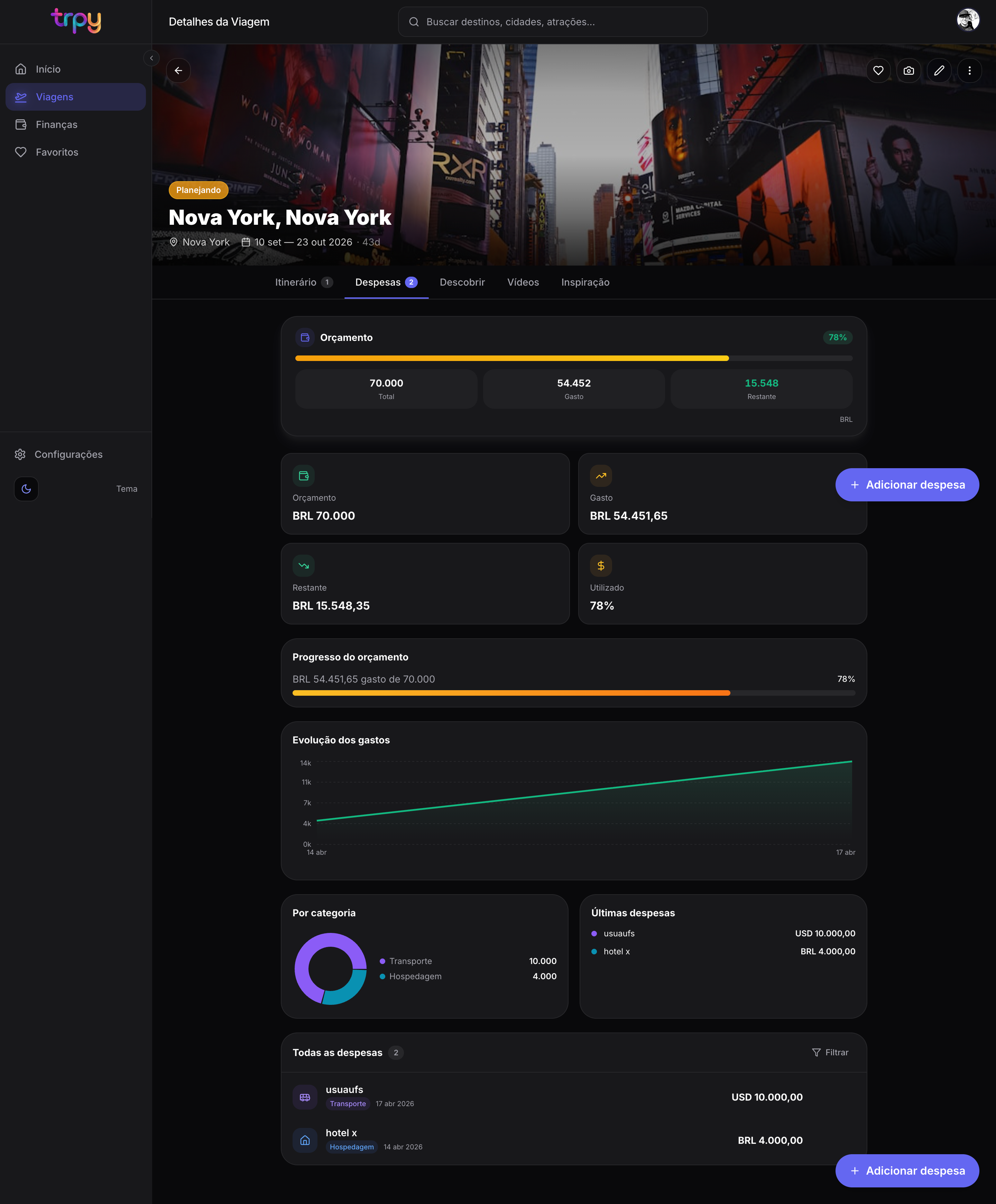Open the Inspiração tab
This screenshot has height=1204, width=996.
coord(585,282)
